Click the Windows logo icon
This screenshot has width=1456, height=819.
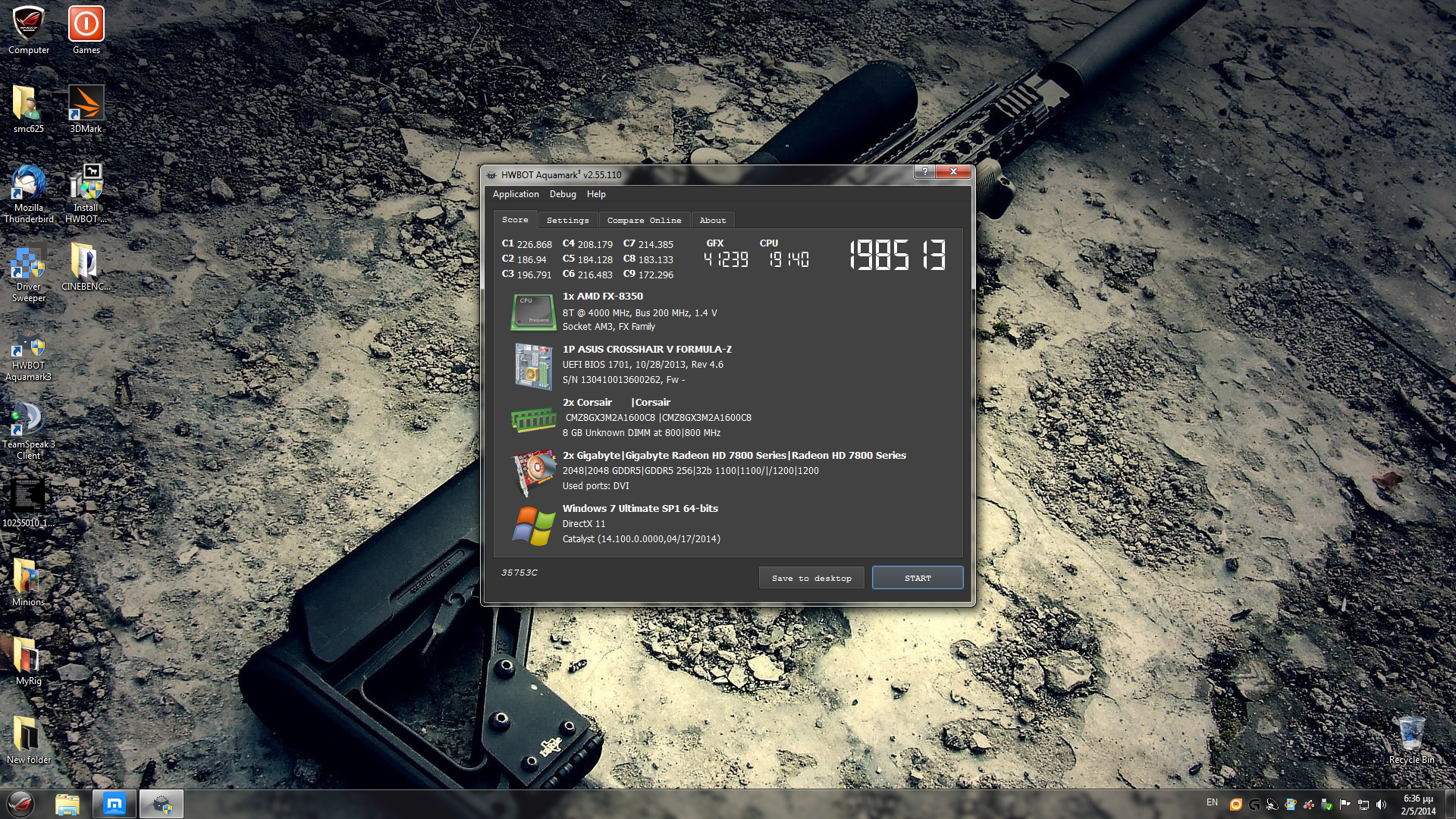tap(533, 526)
